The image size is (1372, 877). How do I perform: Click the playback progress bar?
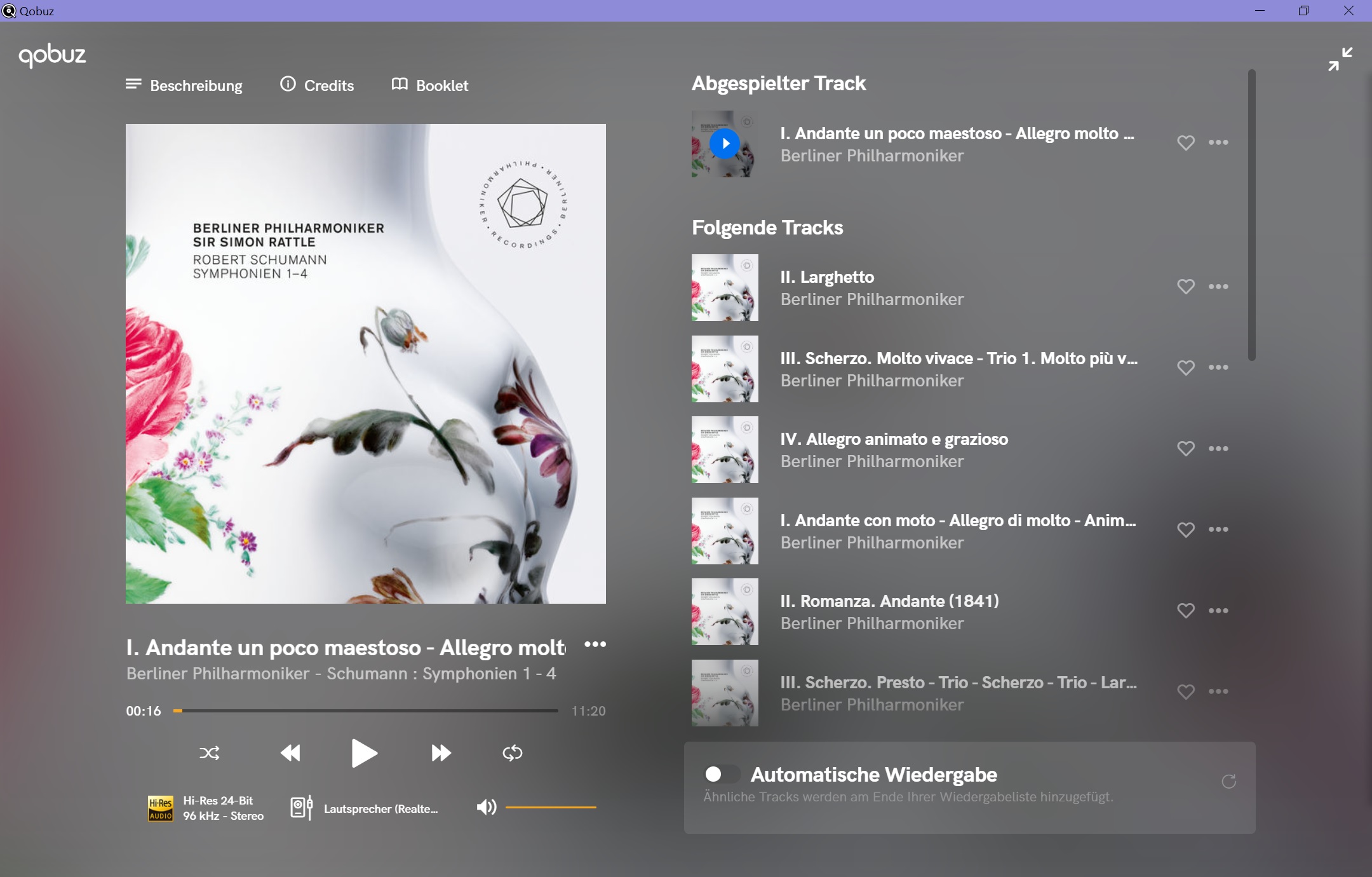366,710
